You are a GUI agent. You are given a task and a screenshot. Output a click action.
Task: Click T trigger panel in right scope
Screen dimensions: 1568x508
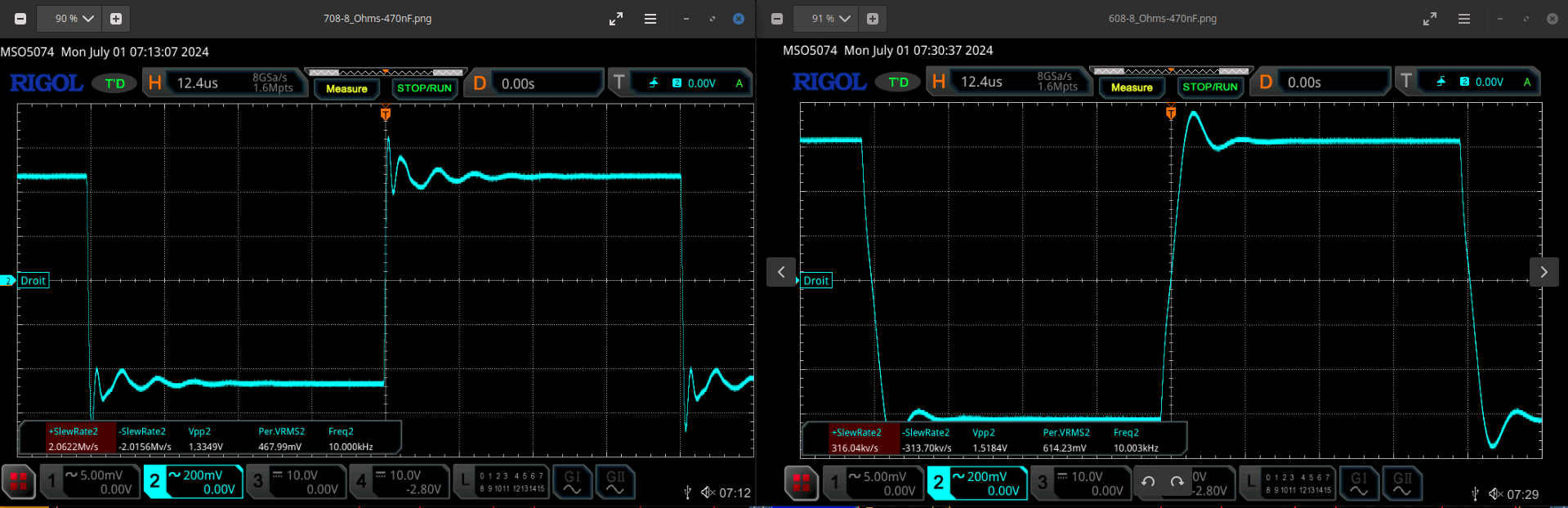click(x=1467, y=82)
